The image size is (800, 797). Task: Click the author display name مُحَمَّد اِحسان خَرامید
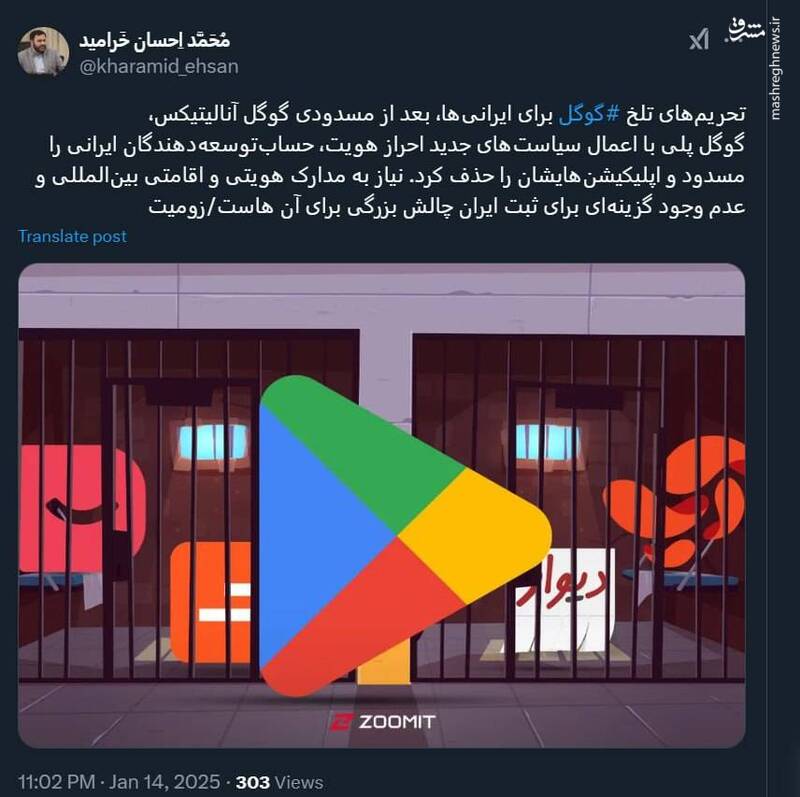click(155, 40)
